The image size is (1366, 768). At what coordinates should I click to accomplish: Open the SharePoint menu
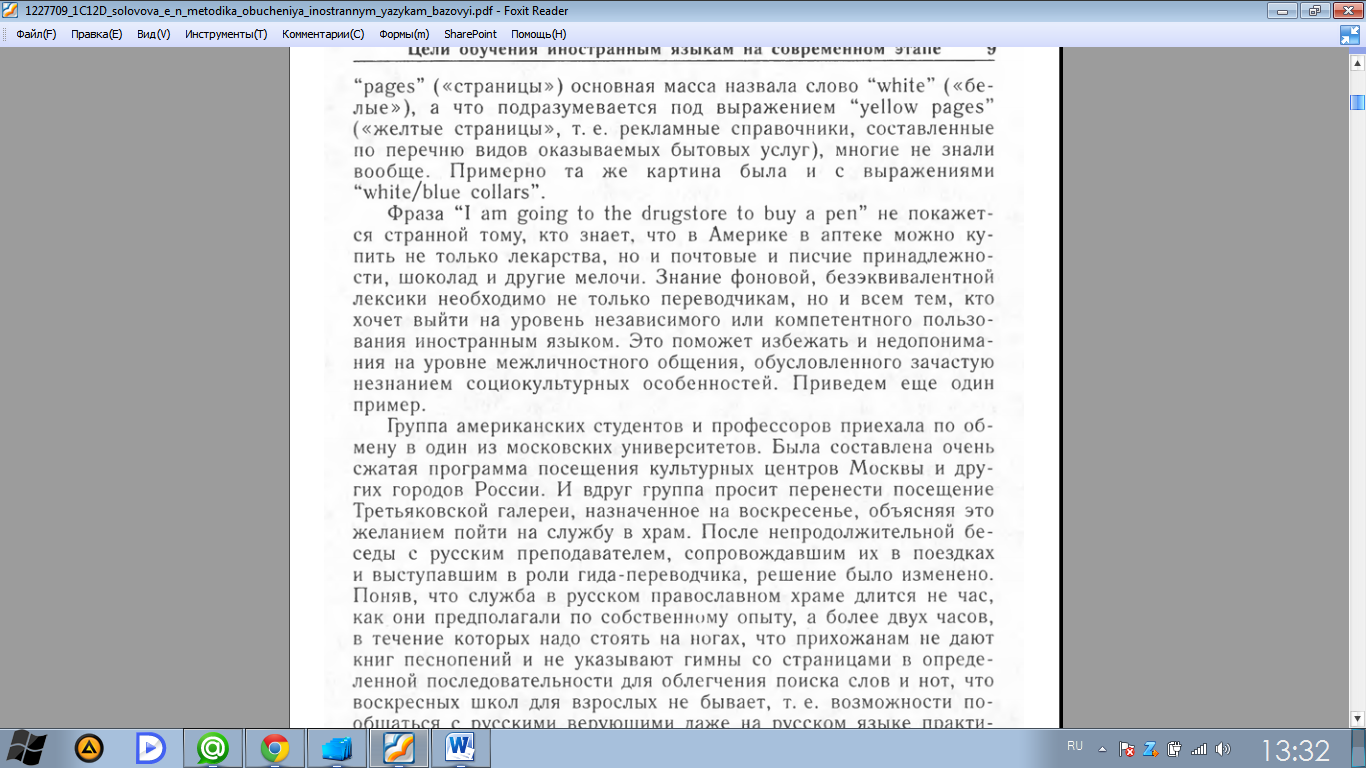[x=470, y=34]
